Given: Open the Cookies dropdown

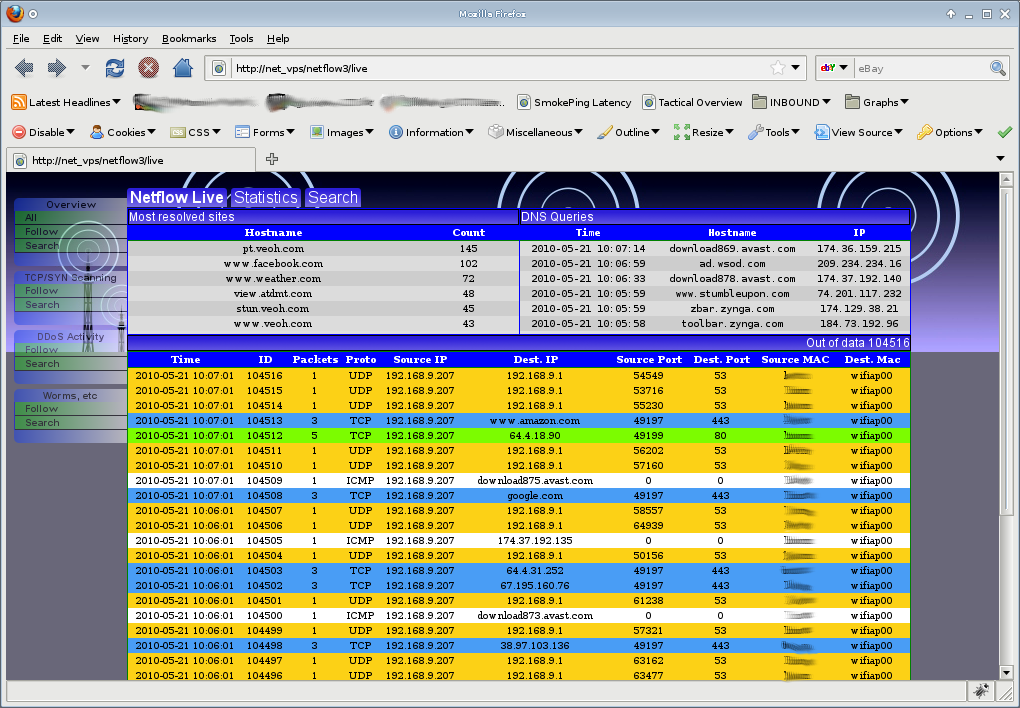Looking at the screenshot, I should point(123,132).
